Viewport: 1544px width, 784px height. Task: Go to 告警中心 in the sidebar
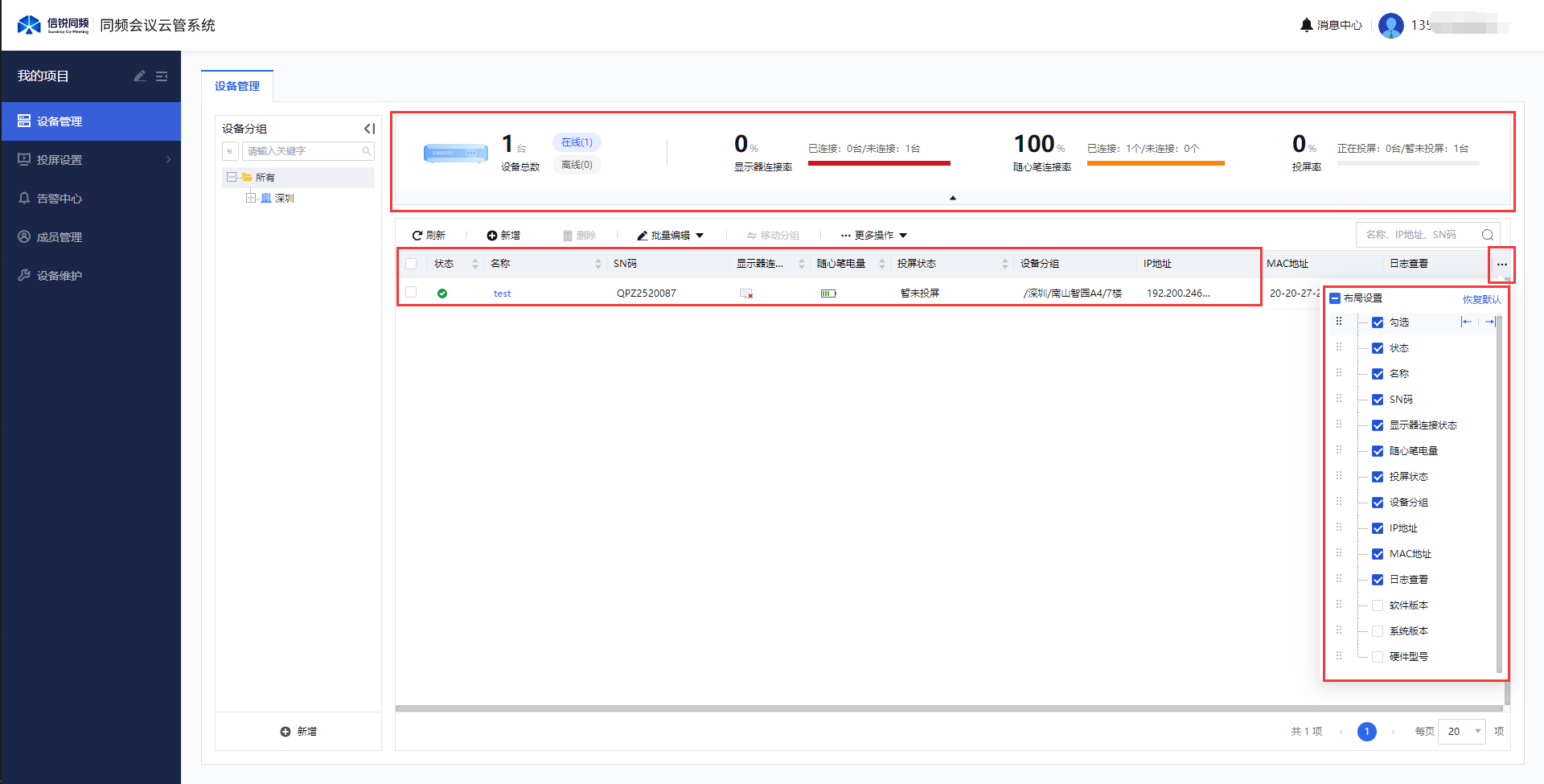coord(60,199)
